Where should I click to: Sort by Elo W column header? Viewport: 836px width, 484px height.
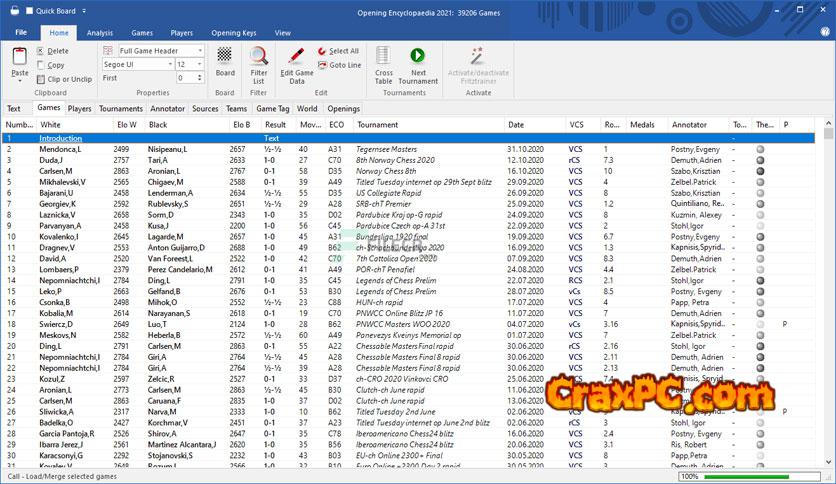click(126, 125)
